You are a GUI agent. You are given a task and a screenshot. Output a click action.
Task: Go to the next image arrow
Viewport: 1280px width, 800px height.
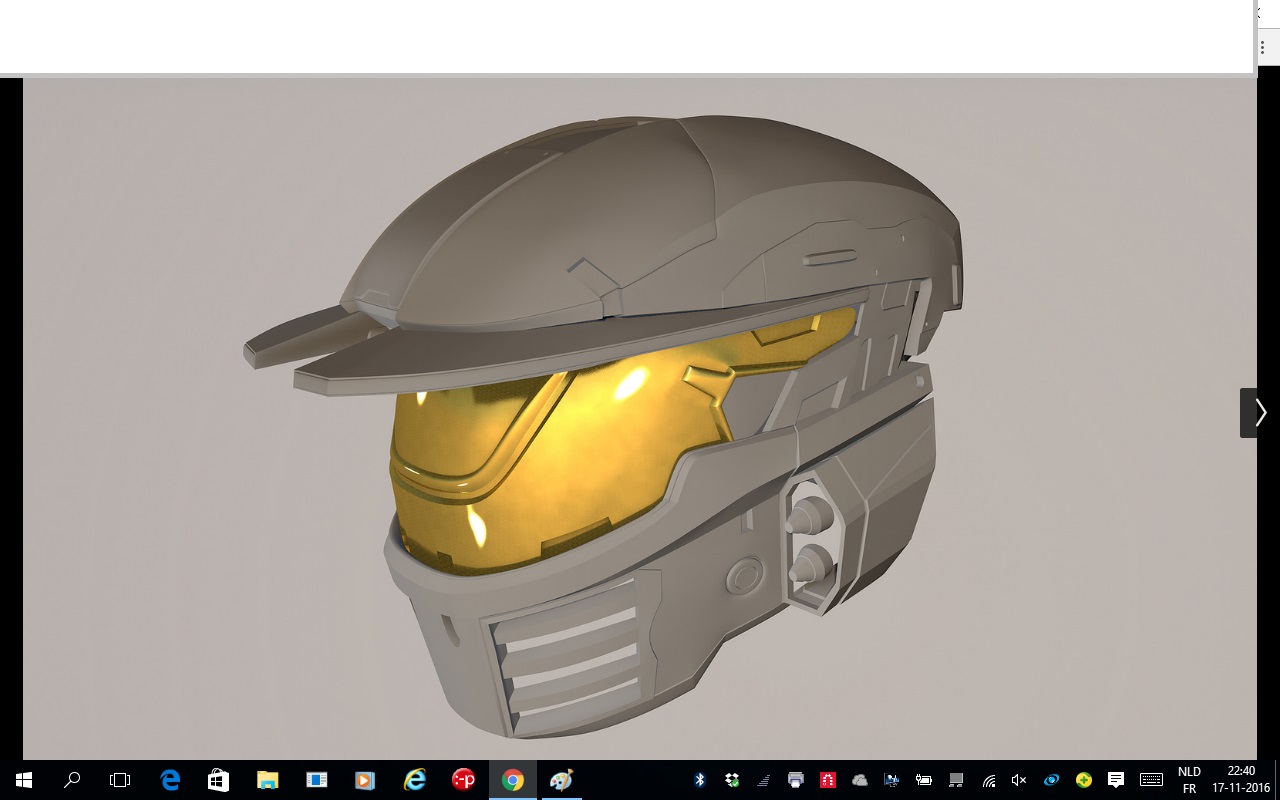tap(1259, 413)
